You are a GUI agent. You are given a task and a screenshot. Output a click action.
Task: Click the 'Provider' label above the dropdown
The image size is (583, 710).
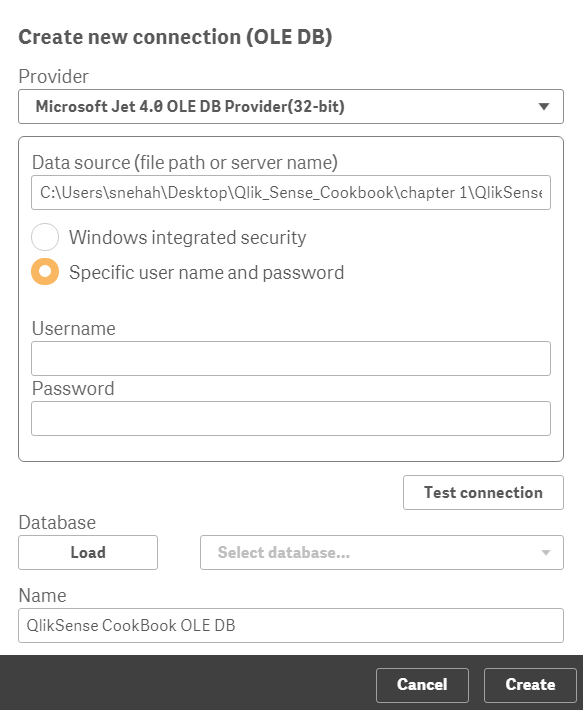point(53,76)
